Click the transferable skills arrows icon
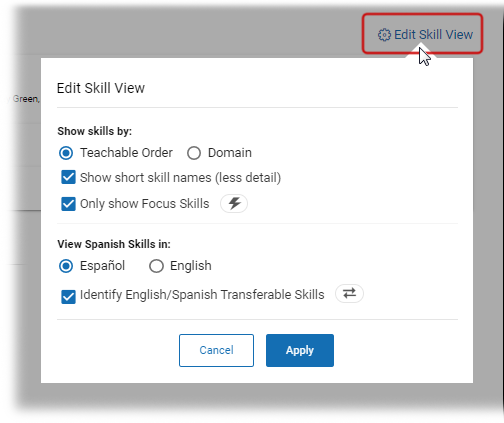Image resolution: width=504 pixels, height=423 pixels. point(349,294)
